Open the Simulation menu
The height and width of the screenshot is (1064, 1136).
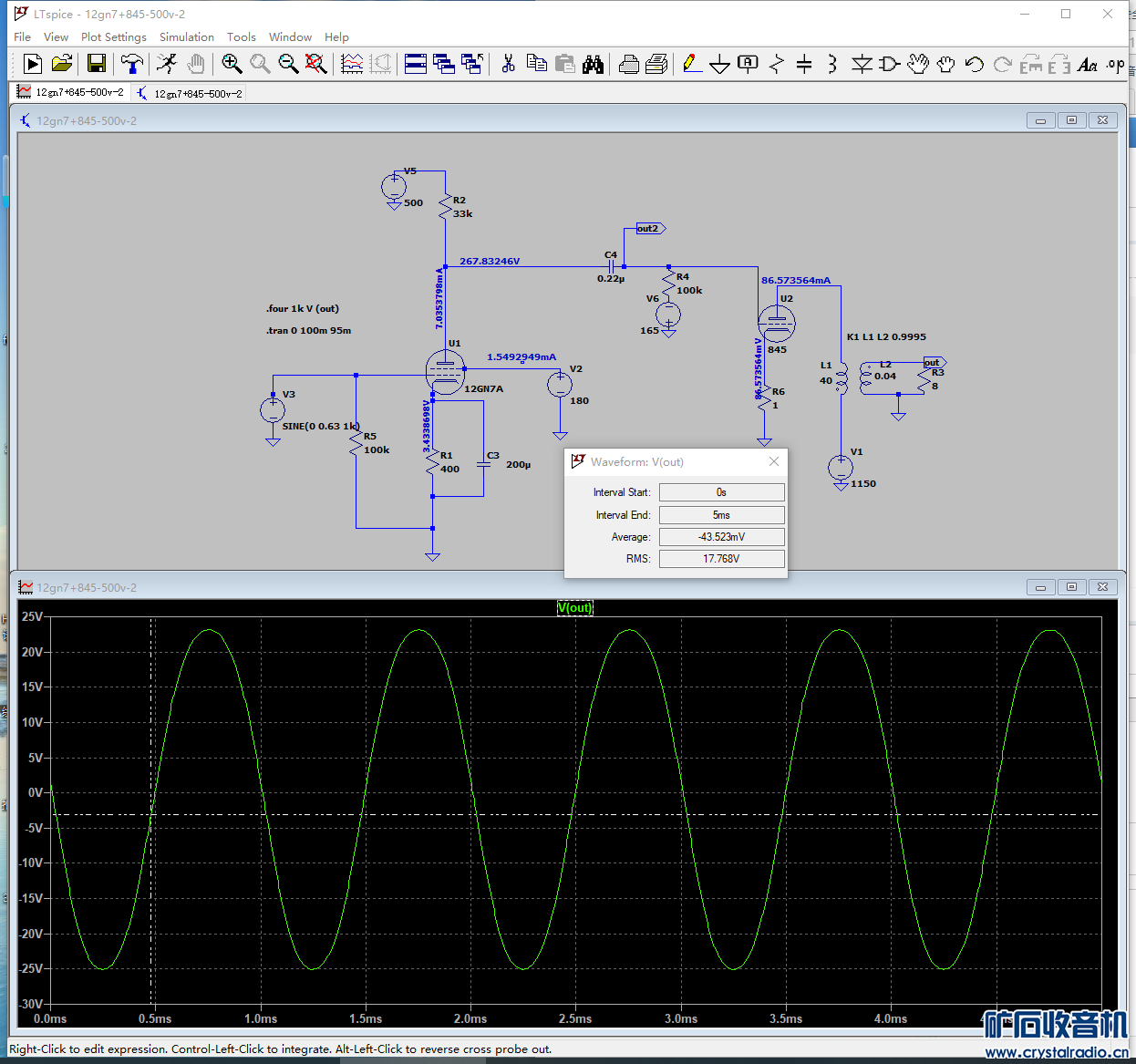[x=186, y=37]
